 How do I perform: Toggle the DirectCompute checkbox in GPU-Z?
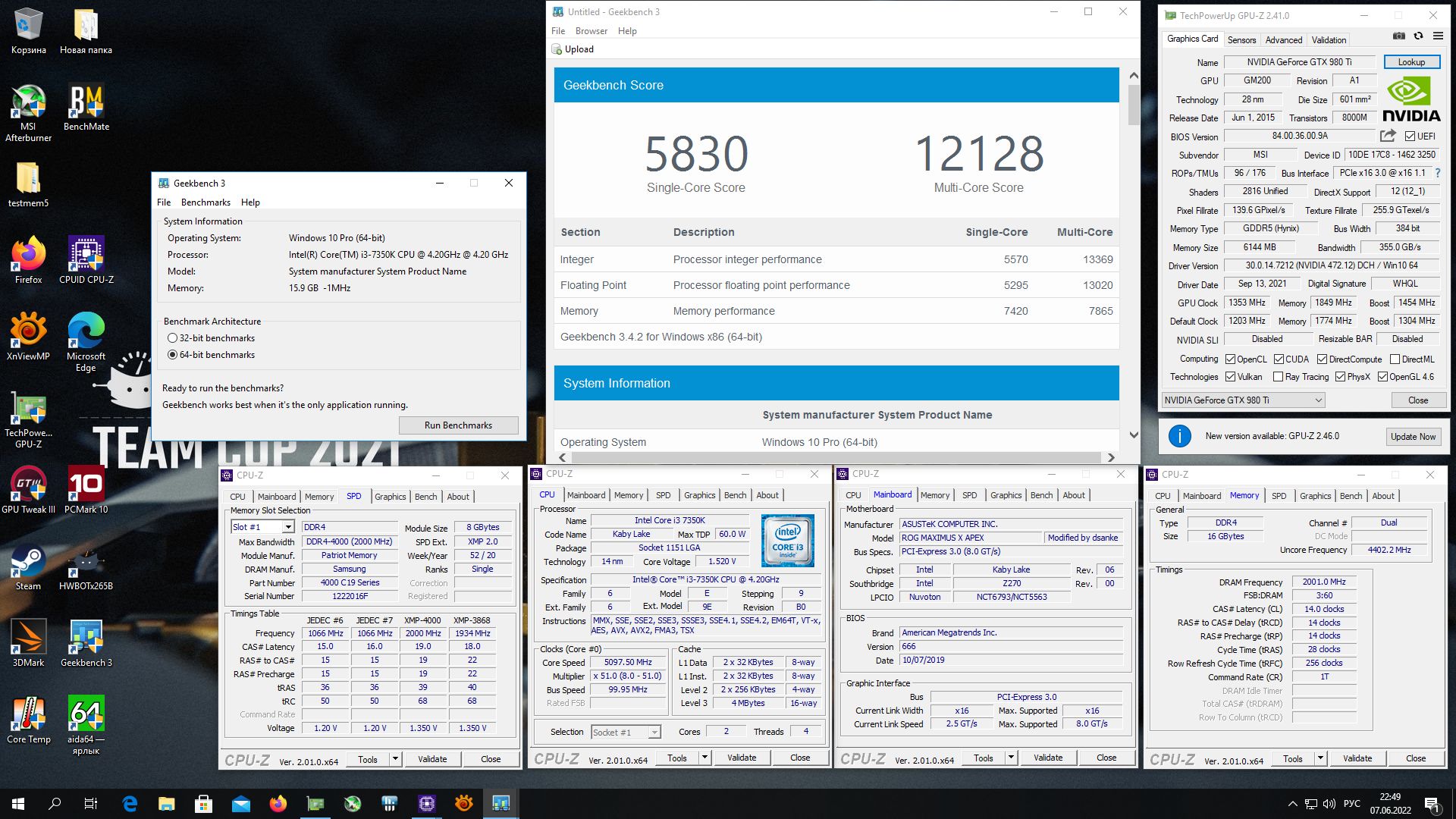[1322, 359]
